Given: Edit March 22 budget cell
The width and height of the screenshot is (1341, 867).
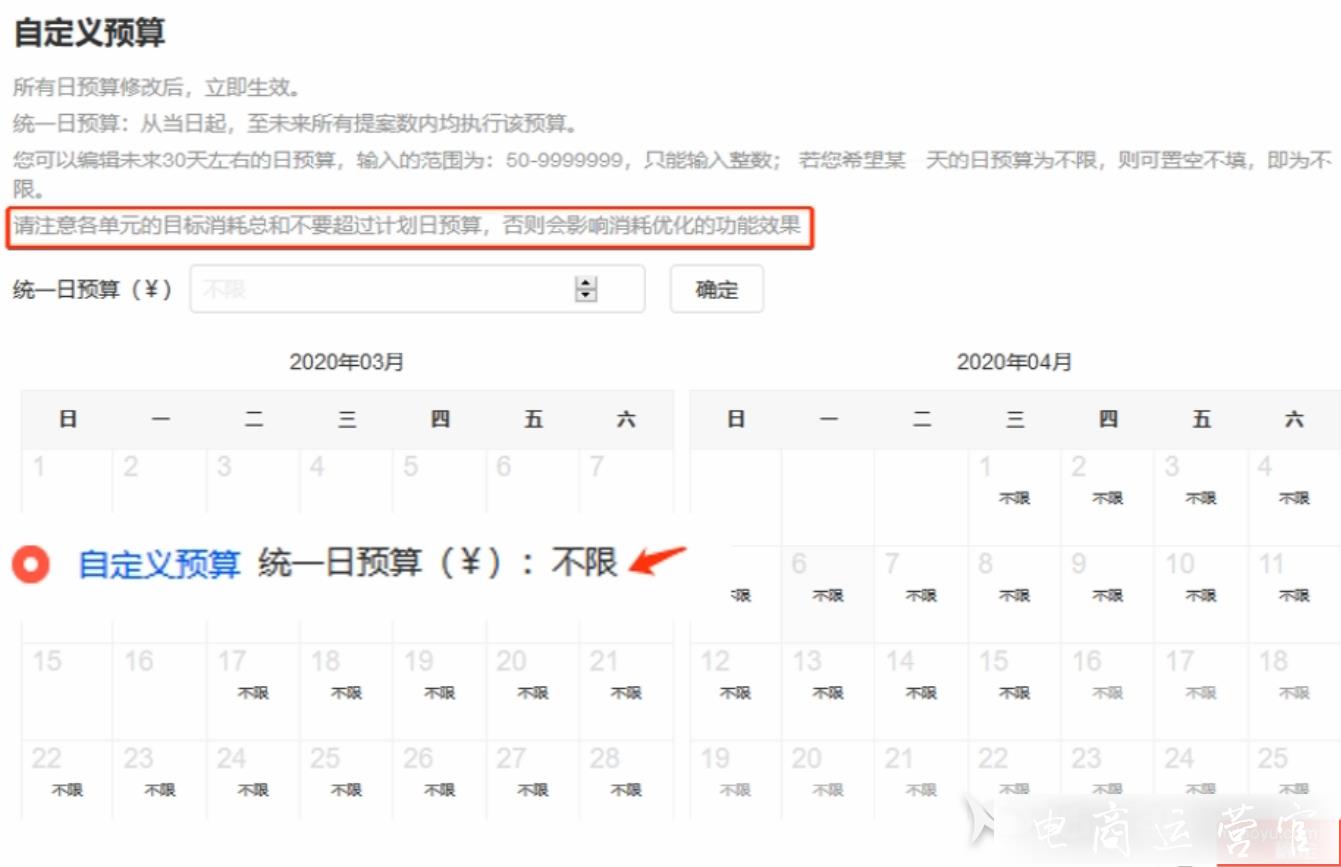Looking at the screenshot, I should coord(67,781).
